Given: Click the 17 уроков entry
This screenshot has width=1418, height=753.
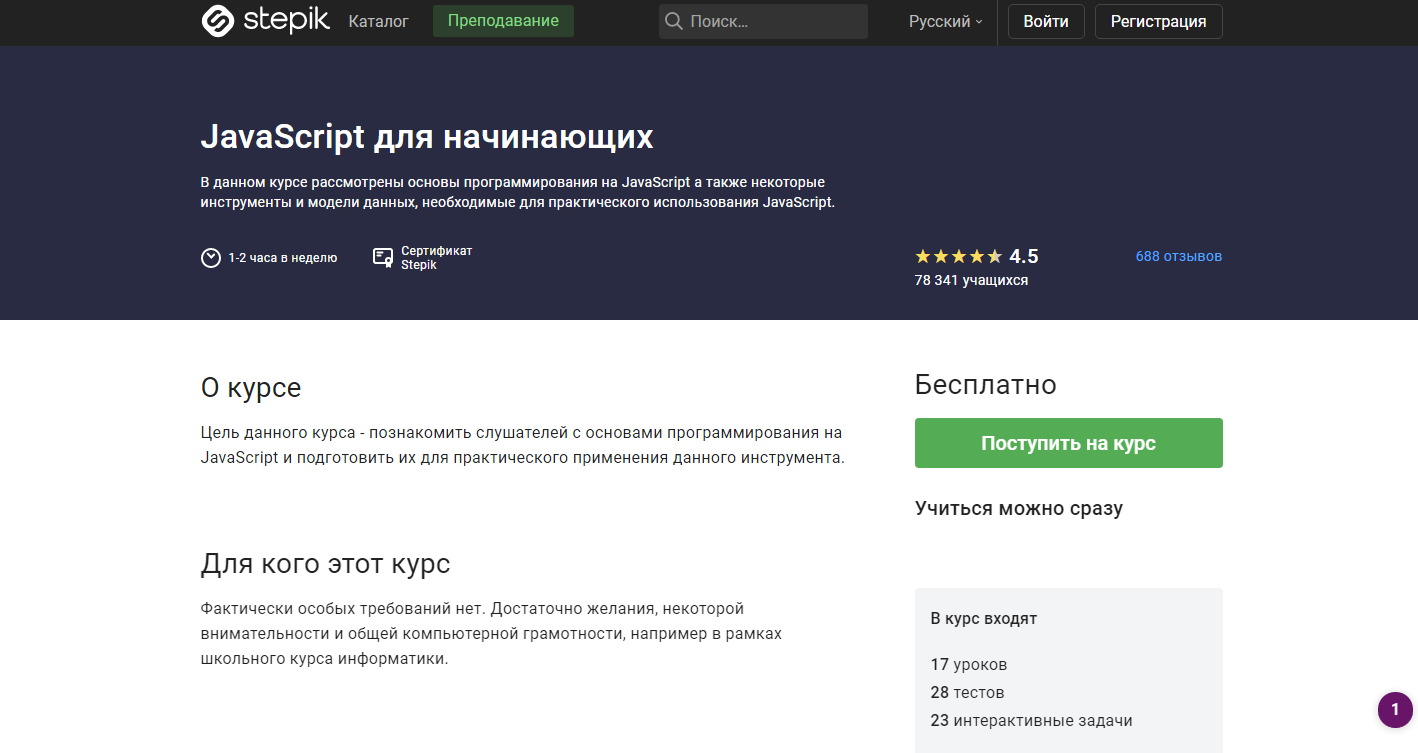Looking at the screenshot, I should click(x=969, y=664).
